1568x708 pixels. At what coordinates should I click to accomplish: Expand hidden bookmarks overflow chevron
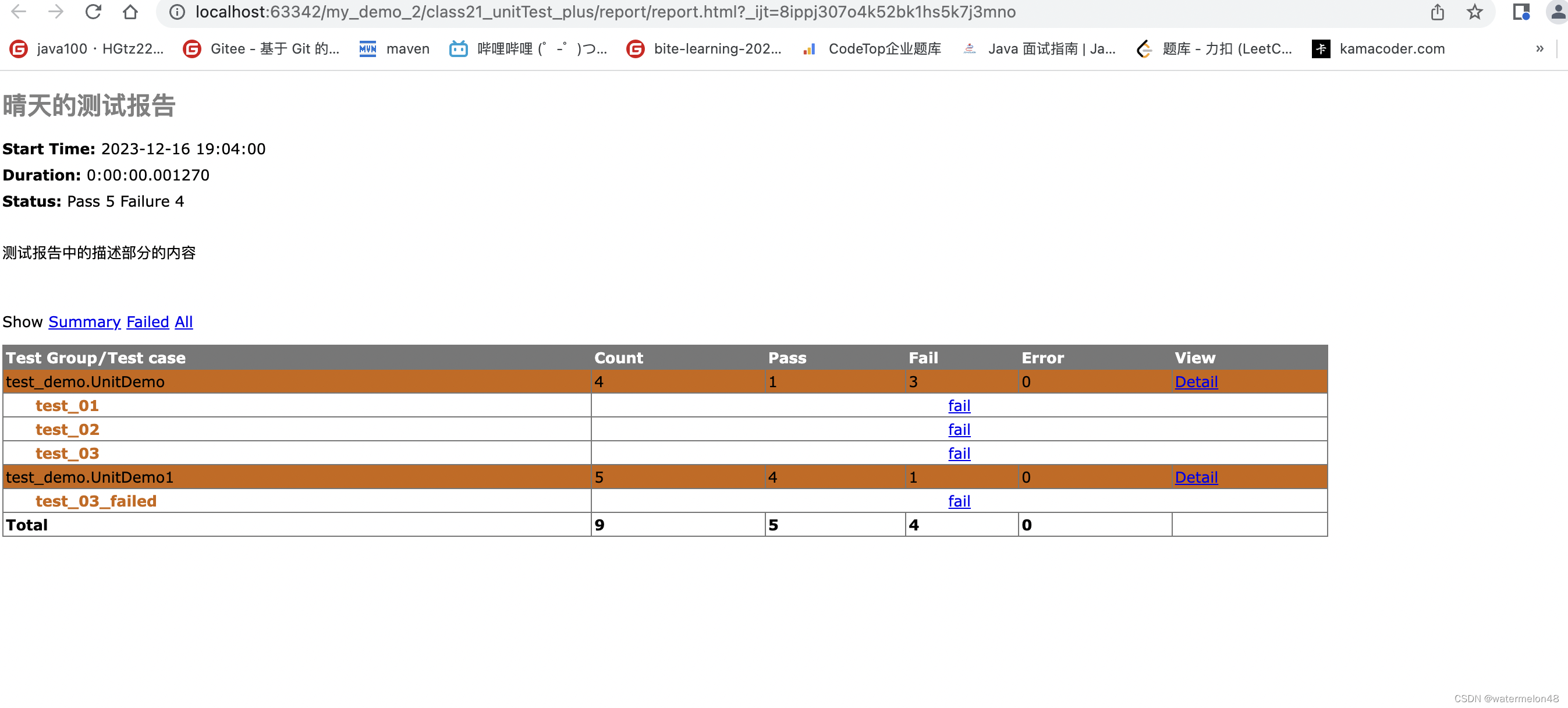(1539, 49)
